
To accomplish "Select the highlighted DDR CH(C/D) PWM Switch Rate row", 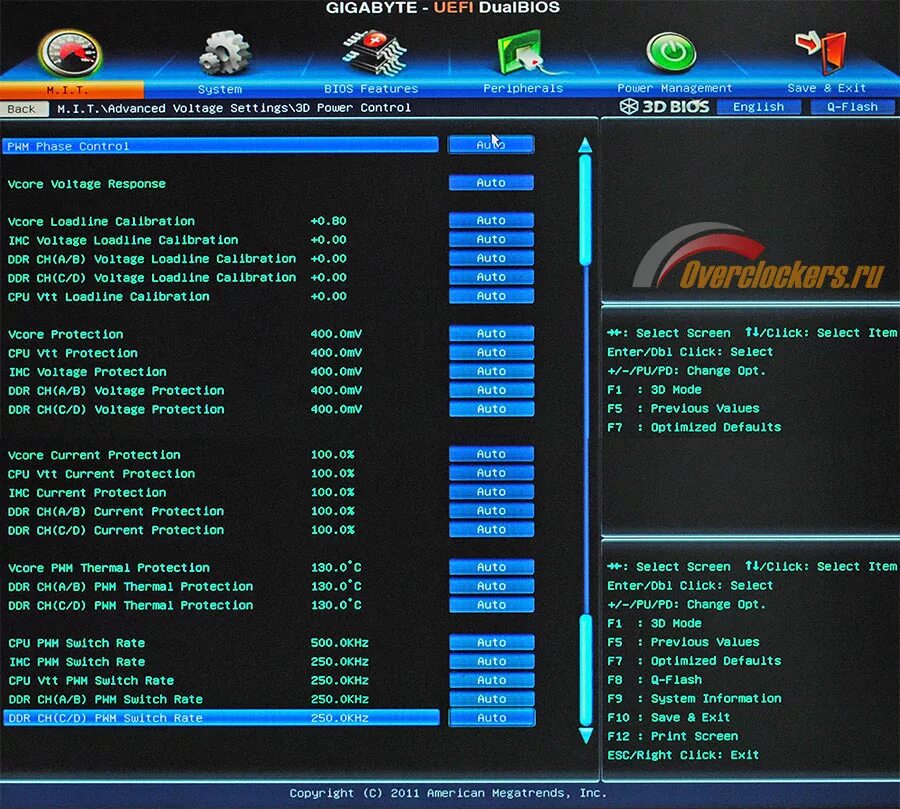I will click(222, 718).
